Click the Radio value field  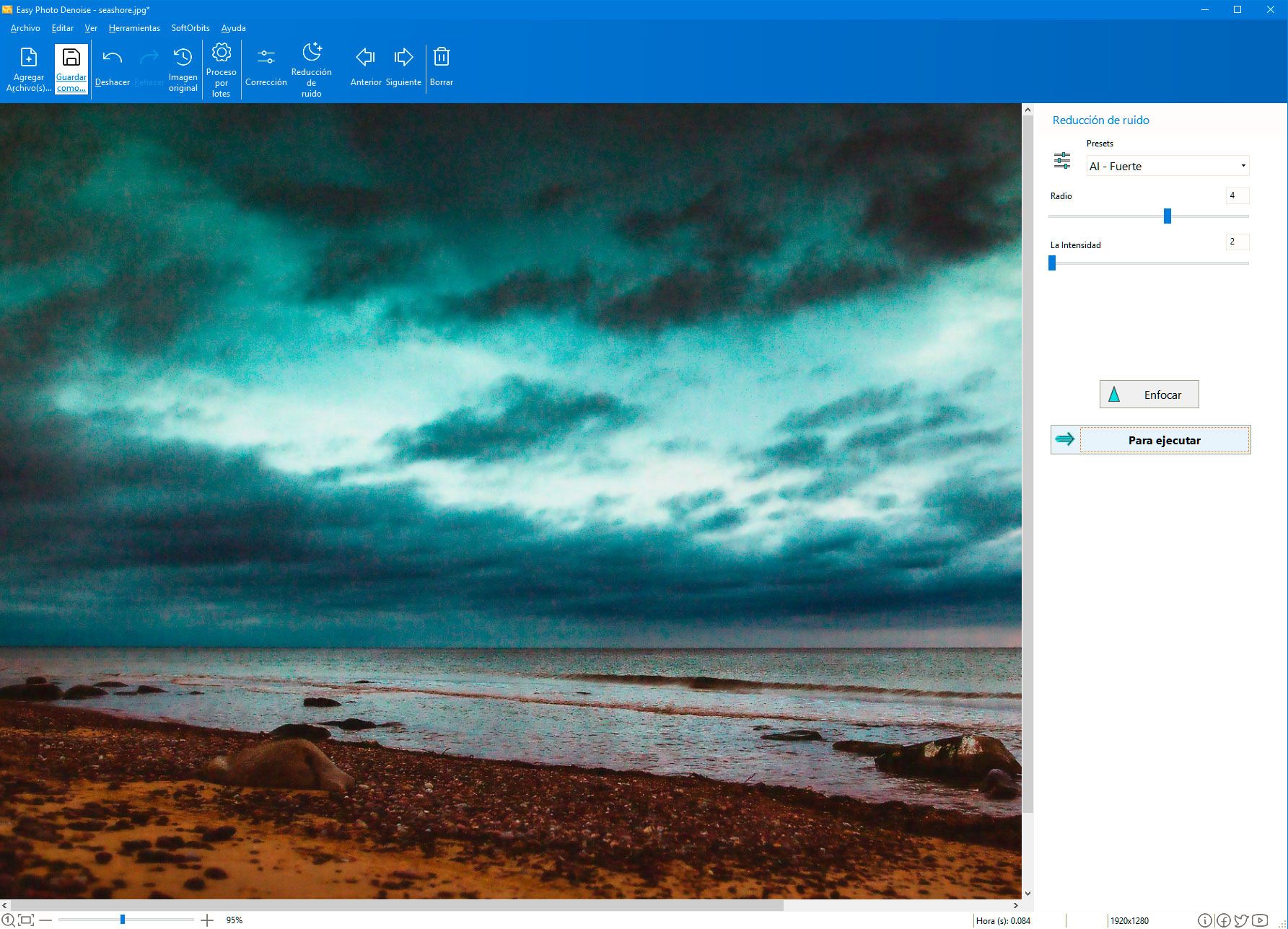1237,195
